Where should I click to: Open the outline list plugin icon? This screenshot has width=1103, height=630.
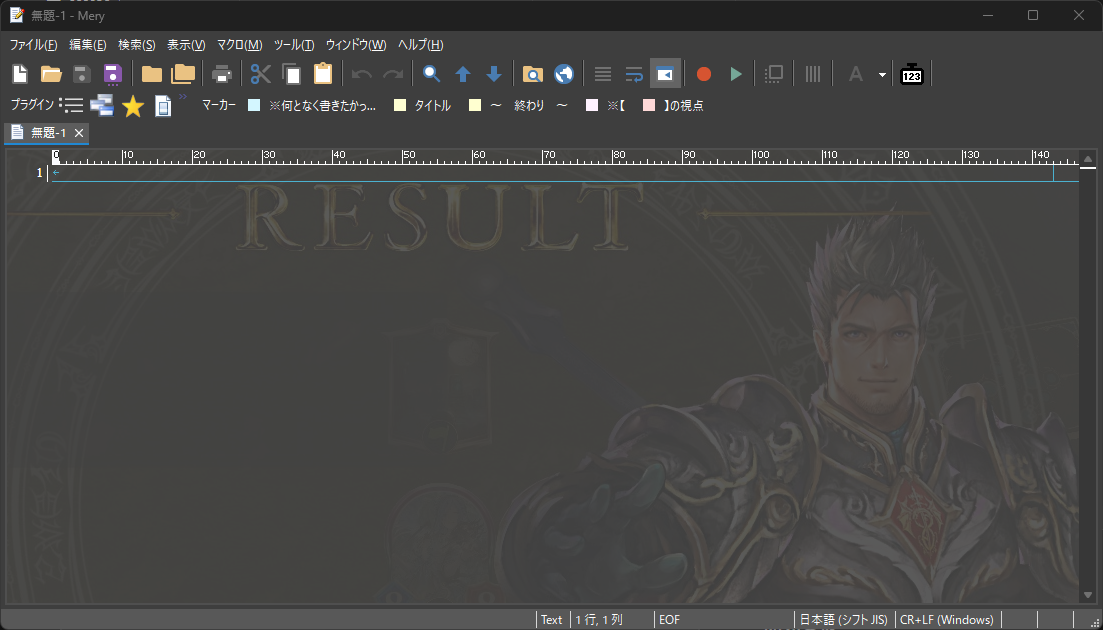(x=71, y=105)
